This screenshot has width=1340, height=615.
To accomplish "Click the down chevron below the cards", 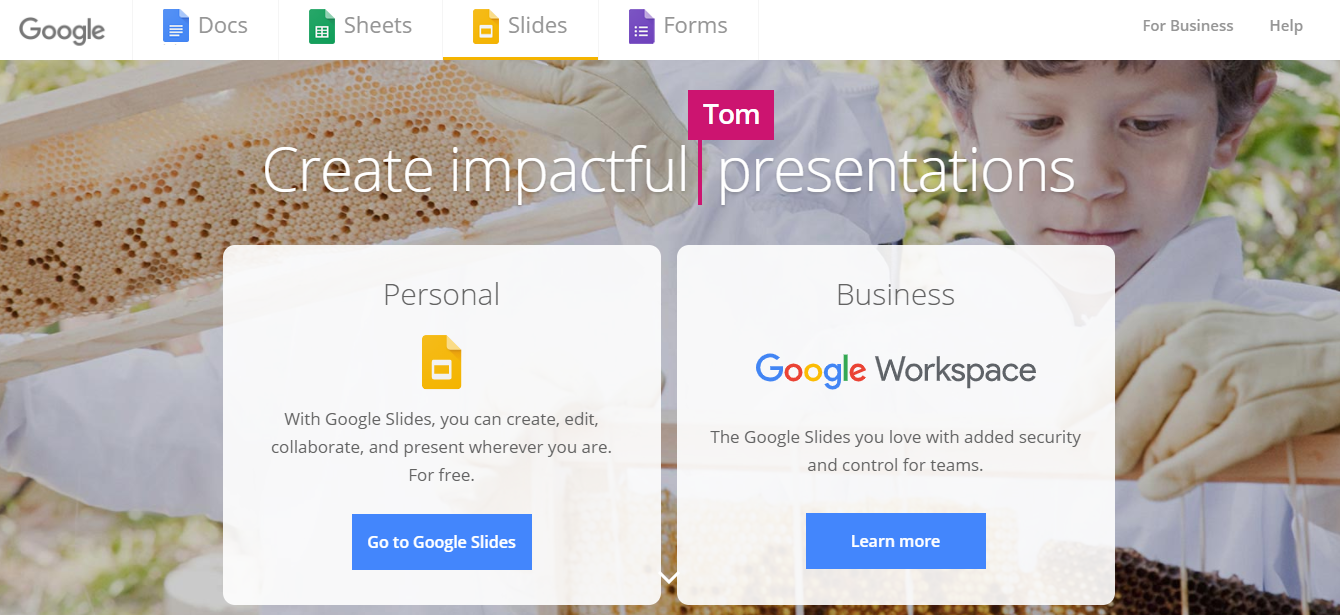I will pyautogui.click(x=669, y=578).
